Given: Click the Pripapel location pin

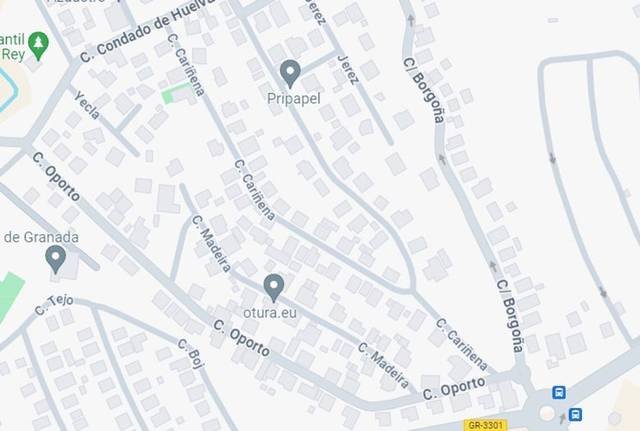Looking at the screenshot, I should 290,73.
